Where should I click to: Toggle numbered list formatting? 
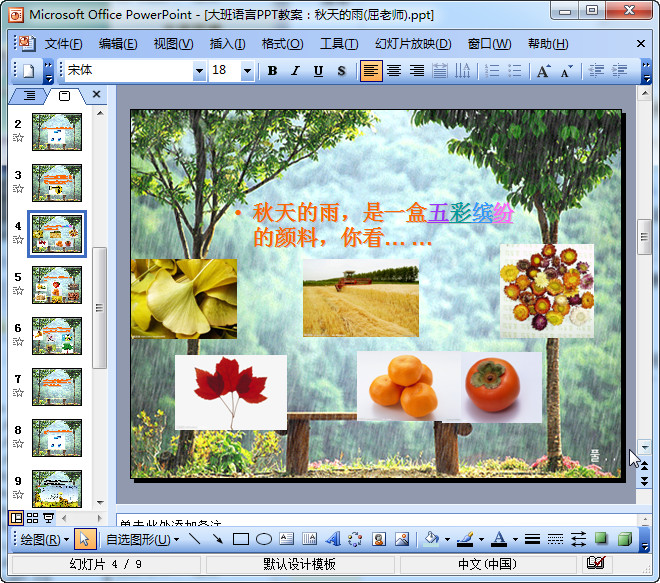click(492, 70)
